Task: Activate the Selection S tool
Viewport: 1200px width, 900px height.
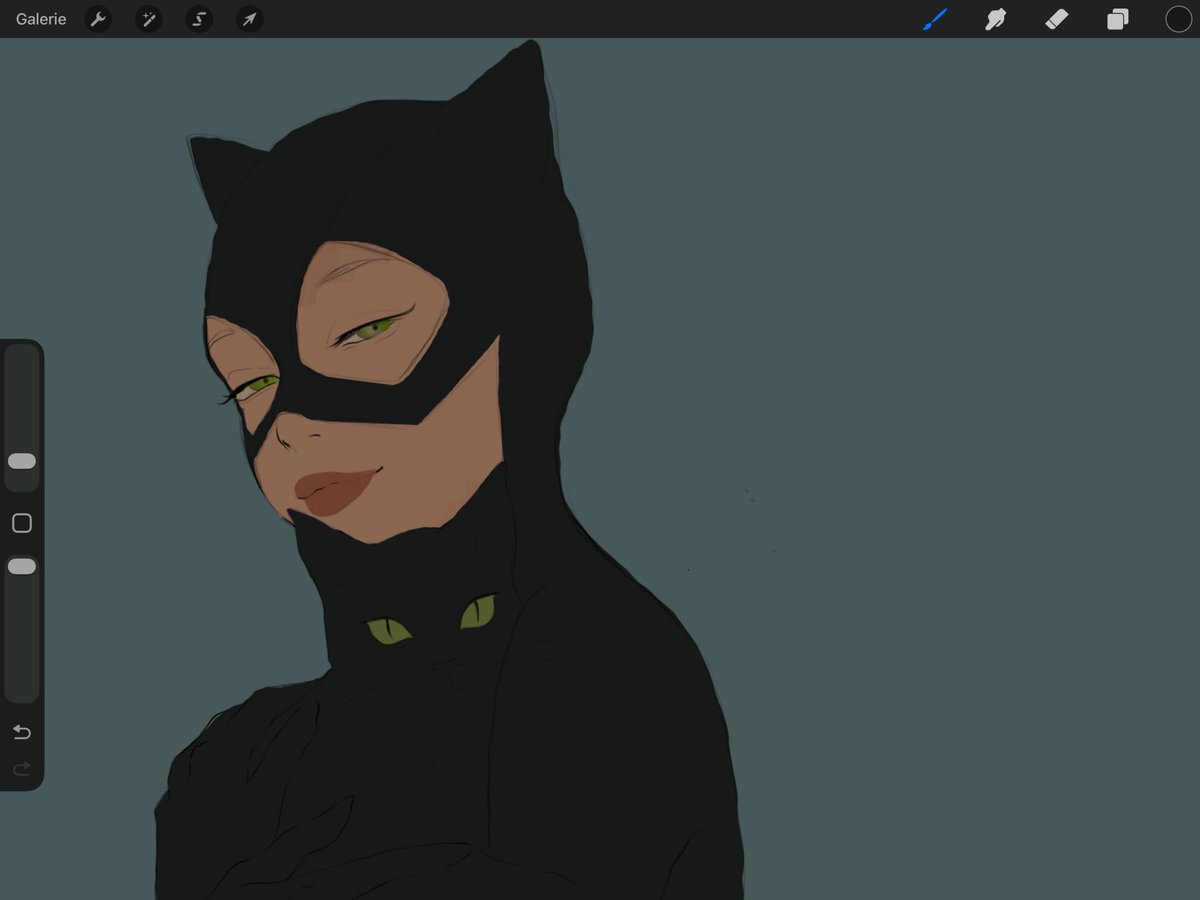Action: (x=199, y=19)
